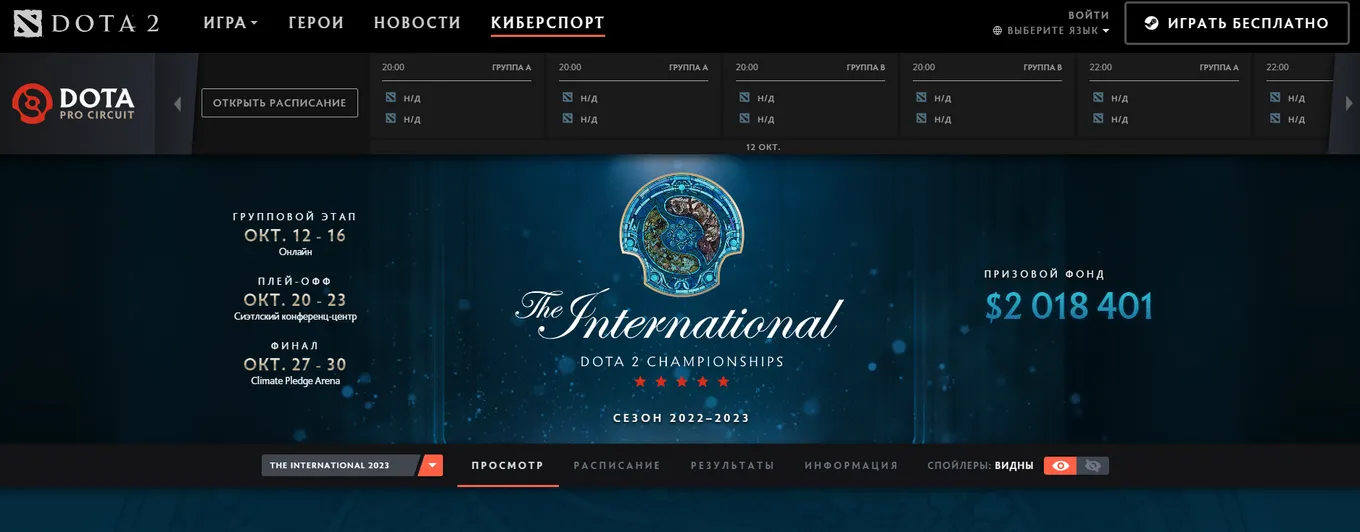This screenshot has height=532, width=1360.
Task: Click the Dota 2 logo in header
Action: point(88,23)
